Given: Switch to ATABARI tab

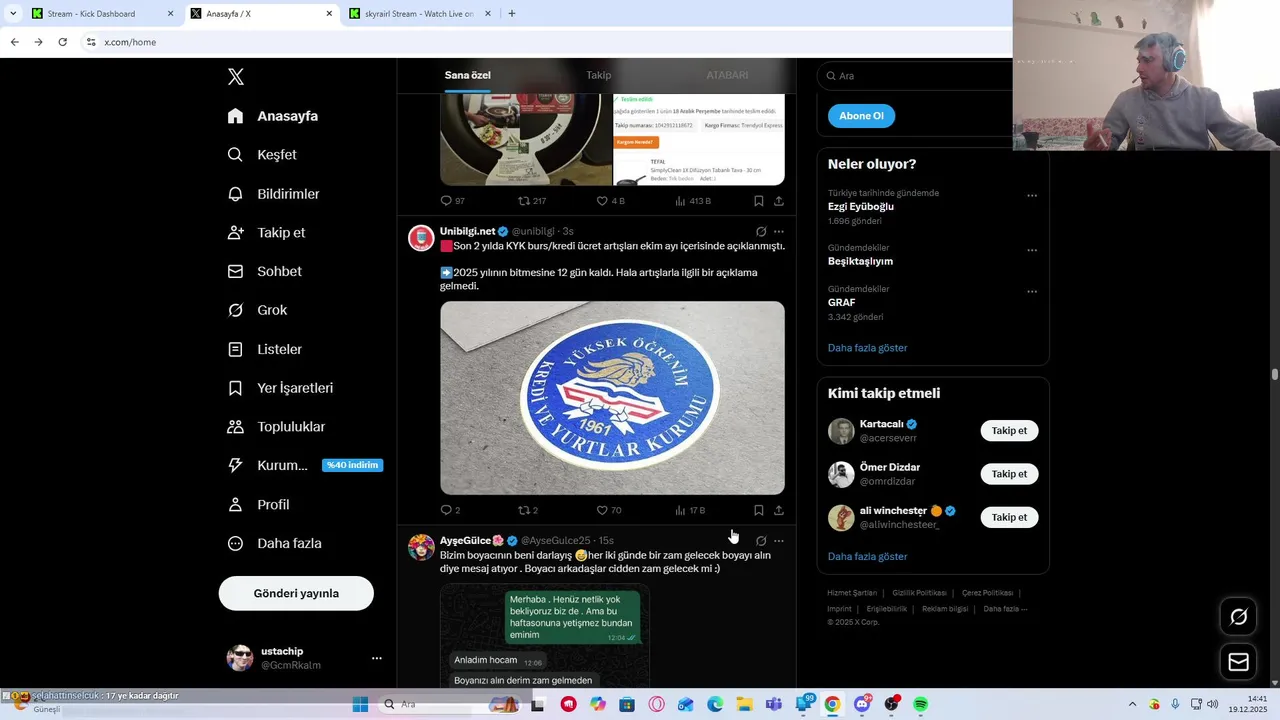Looking at the screenshot, I should coord(727,75).
